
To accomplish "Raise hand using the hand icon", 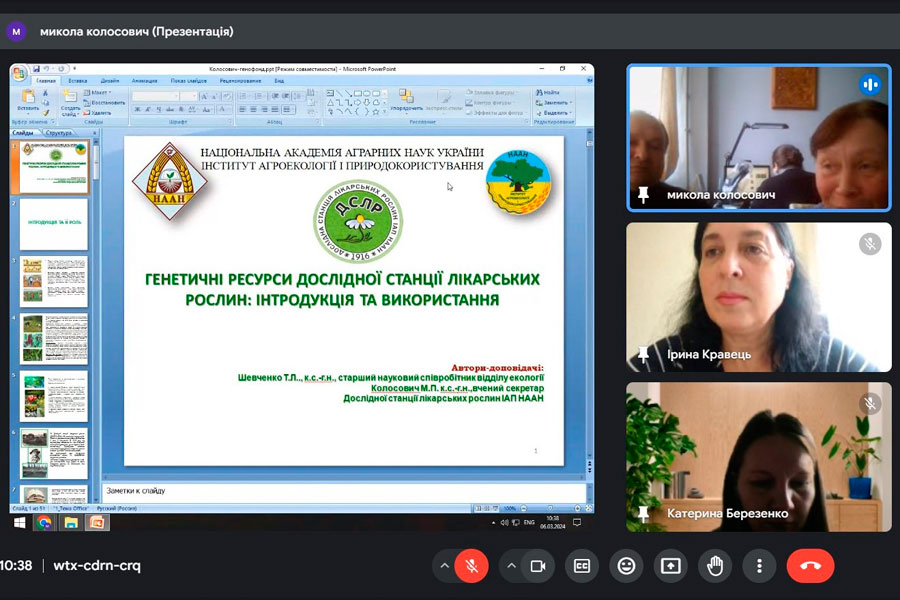I will 715,566.
